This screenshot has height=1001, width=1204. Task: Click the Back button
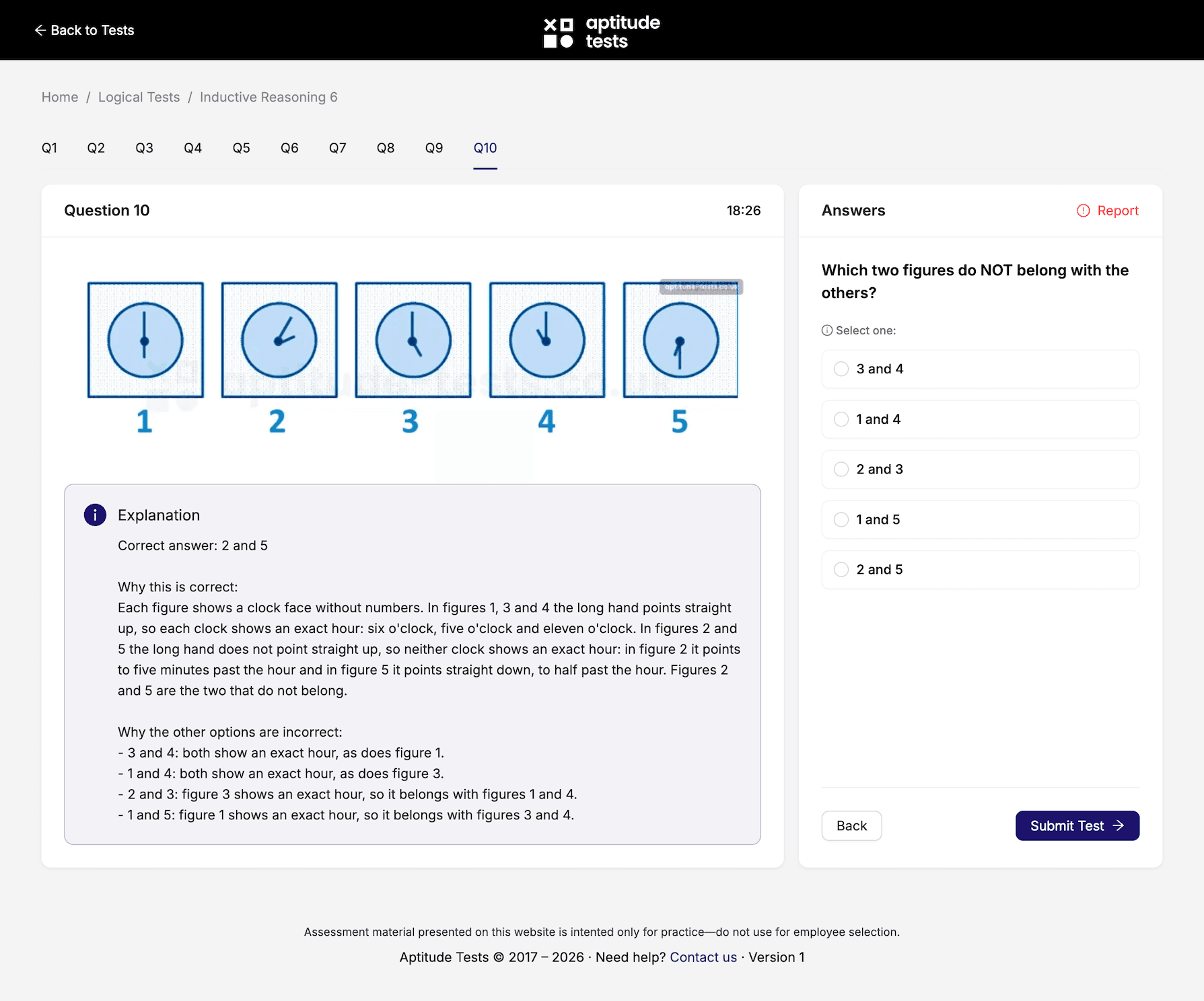851,825
